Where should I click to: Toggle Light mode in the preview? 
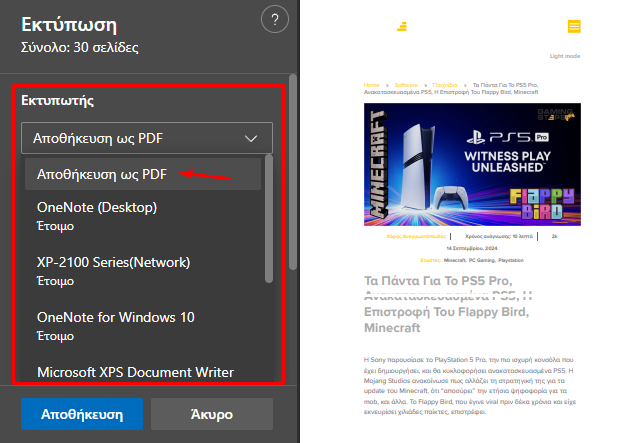[565, 56]
